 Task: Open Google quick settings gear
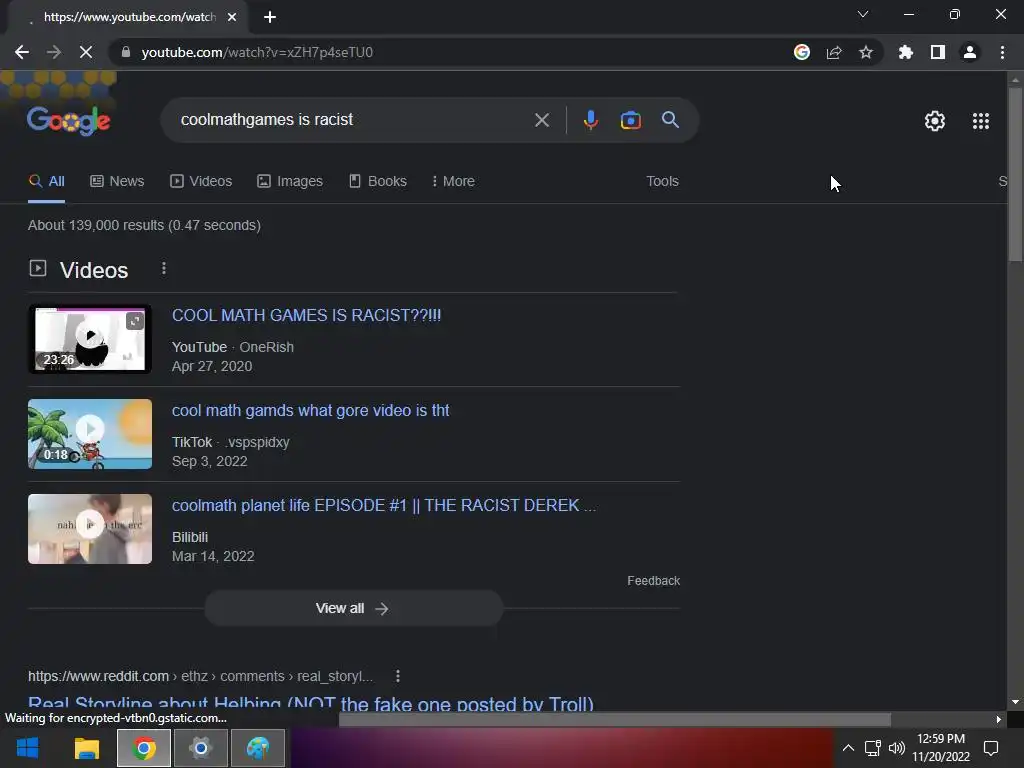pos(935,121)
